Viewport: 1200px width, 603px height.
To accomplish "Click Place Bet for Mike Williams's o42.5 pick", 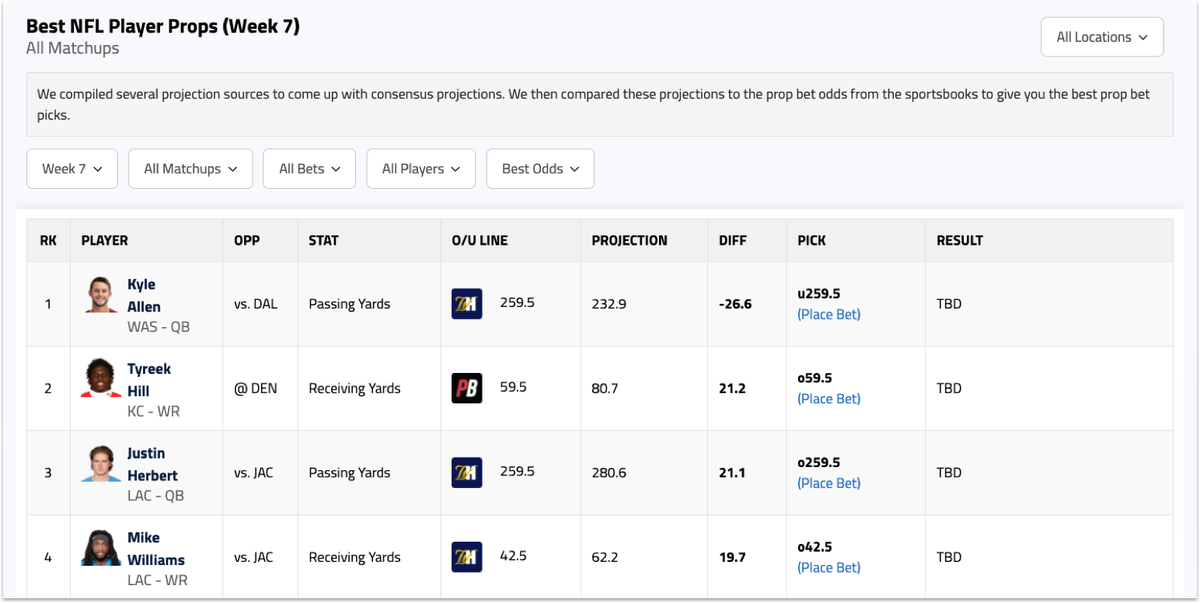I will (828, 568).
